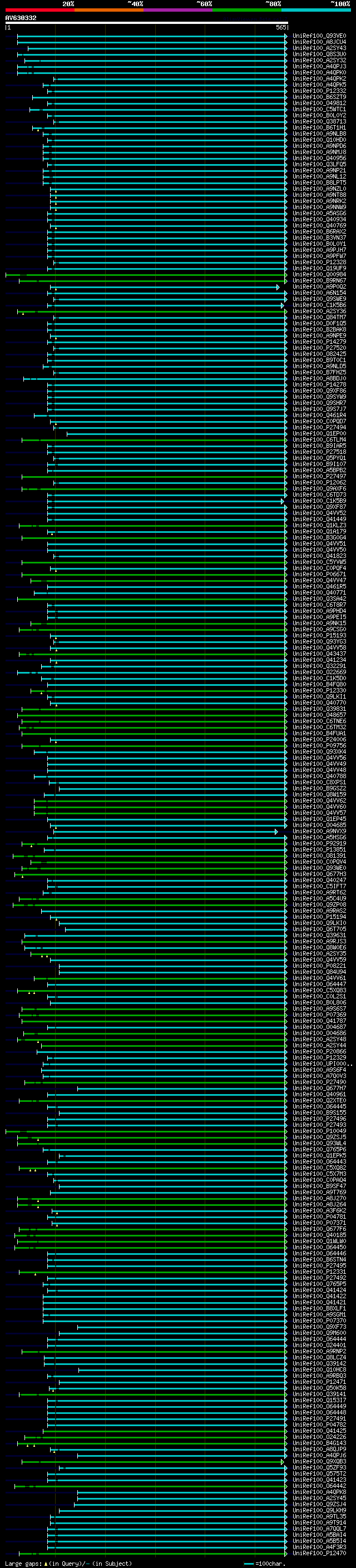Select the alignment label UniRef100_Q8W159
This screenshot has height=1568, width=356.
tap(319, 794)
